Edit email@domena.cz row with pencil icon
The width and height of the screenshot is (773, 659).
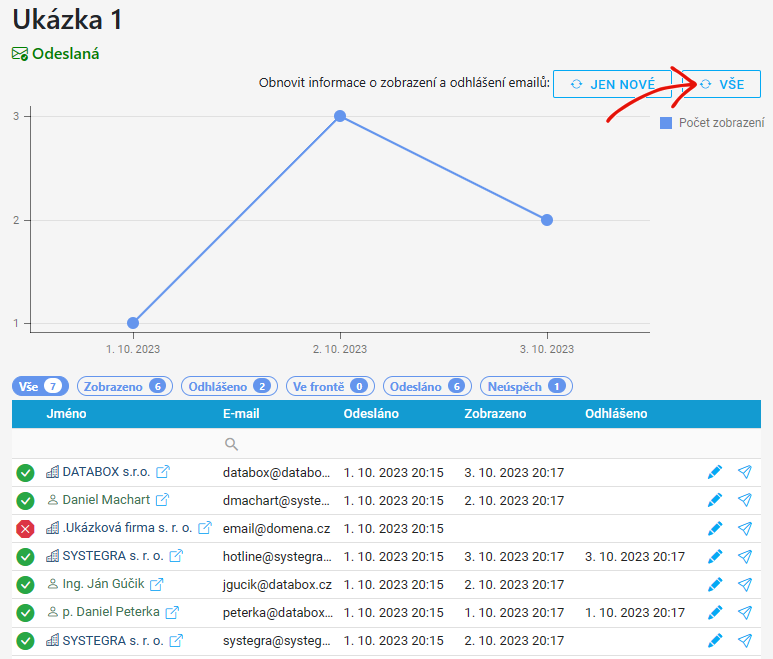pyautogui.click(x=715, y=528)
